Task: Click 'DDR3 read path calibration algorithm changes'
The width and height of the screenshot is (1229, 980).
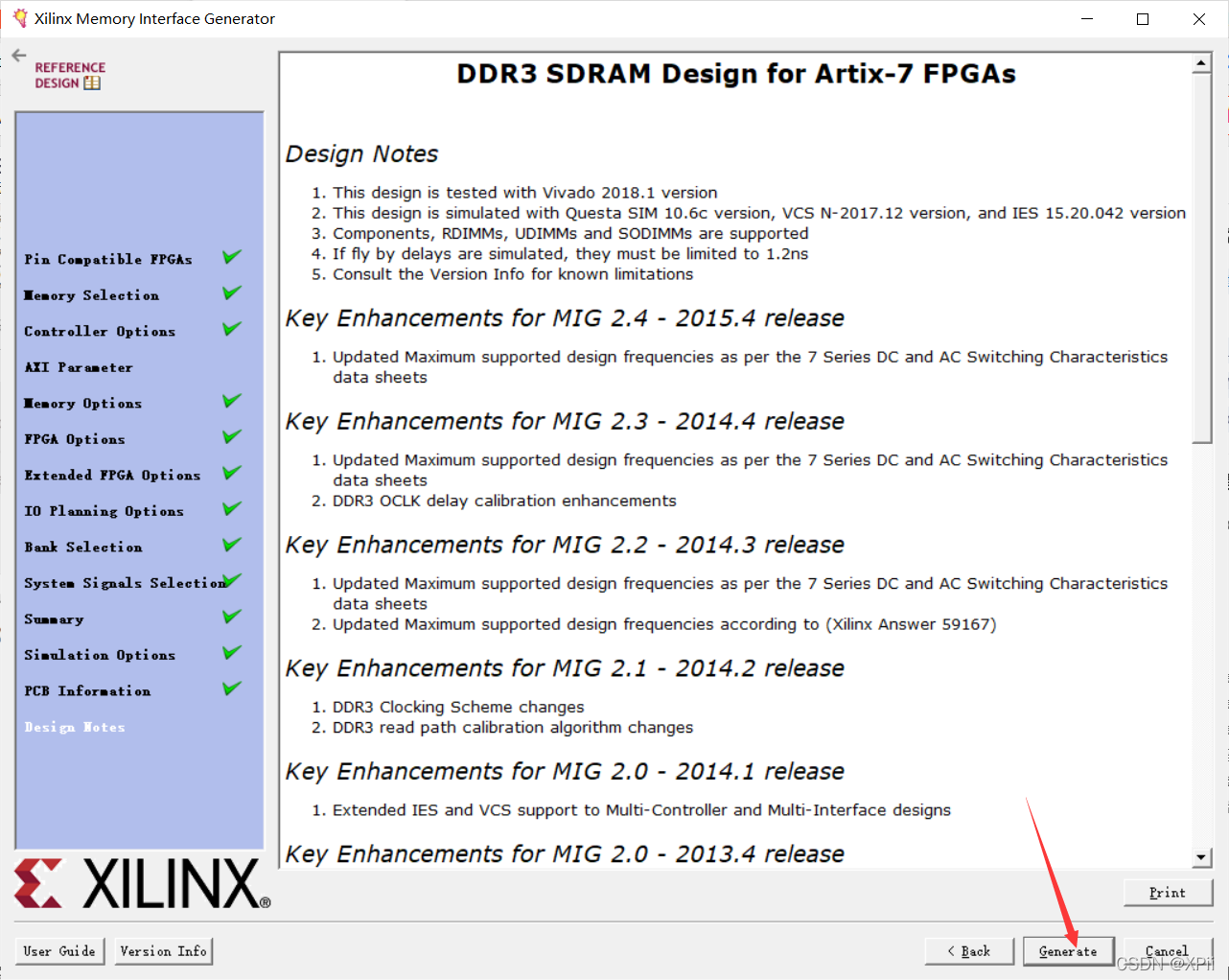Action: click(513, 728)
